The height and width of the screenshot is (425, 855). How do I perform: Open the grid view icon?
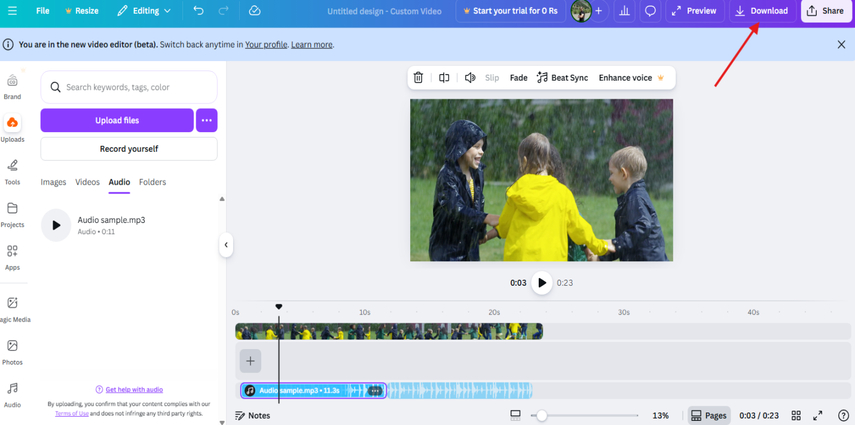pyautogui.click(x=796, y=416)
